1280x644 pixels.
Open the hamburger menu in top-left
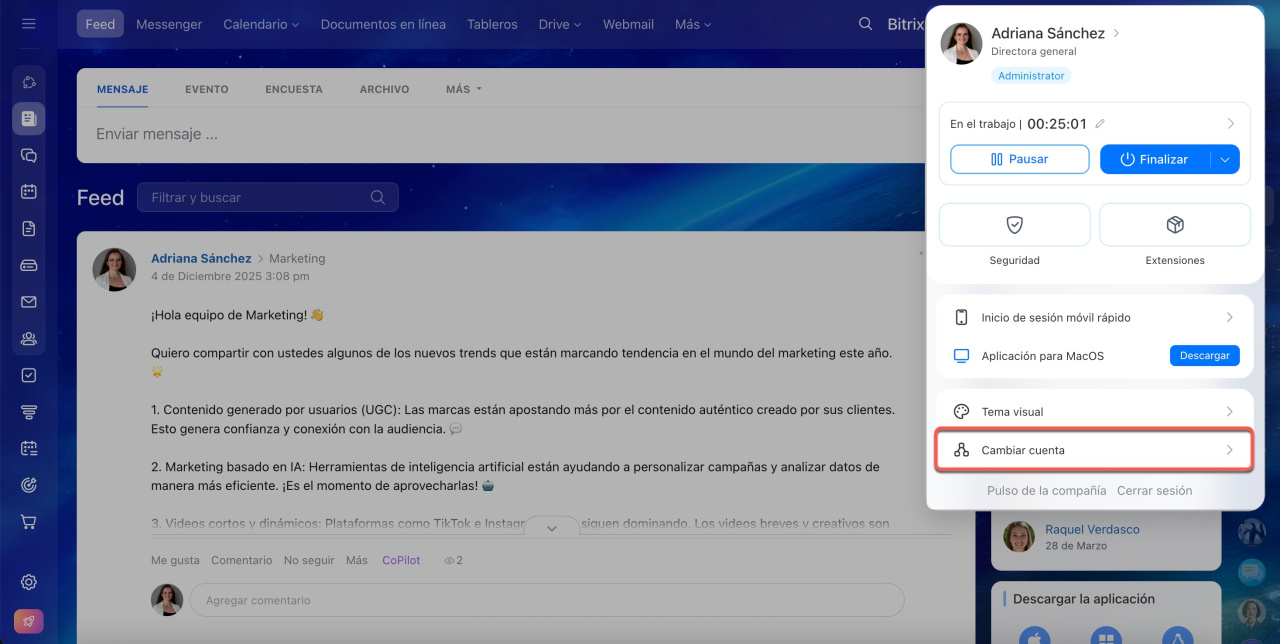[x=28, y=24]
